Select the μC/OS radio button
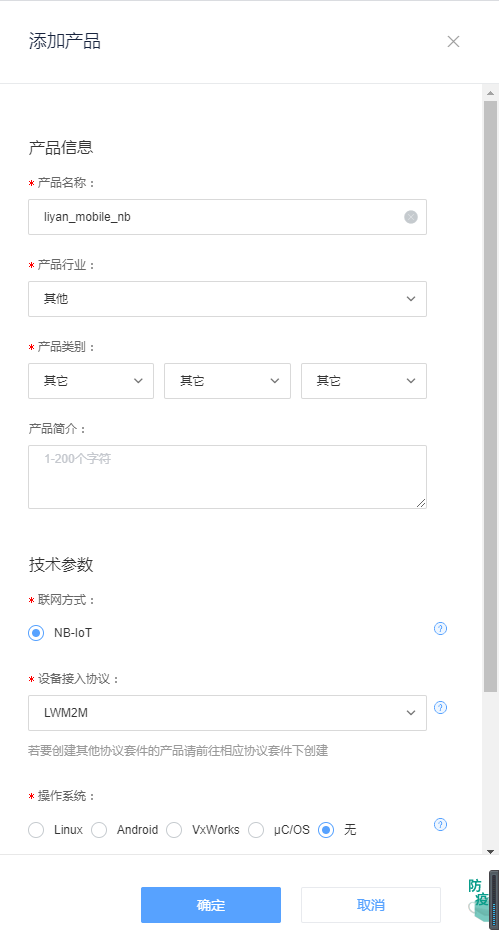The height and width of the screenshot is (937, 499). [256, 830]
